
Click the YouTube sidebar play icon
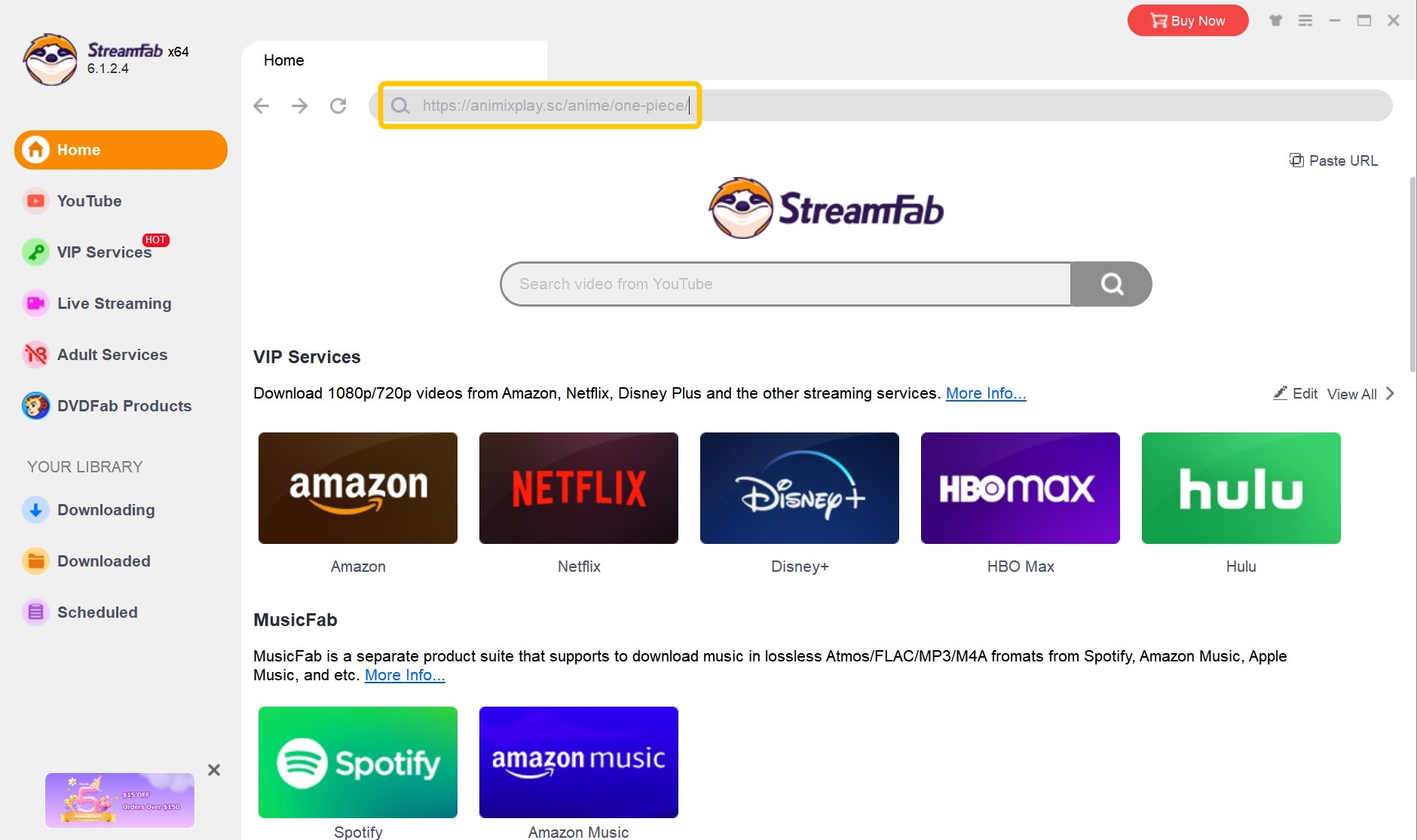pos(35,201)
